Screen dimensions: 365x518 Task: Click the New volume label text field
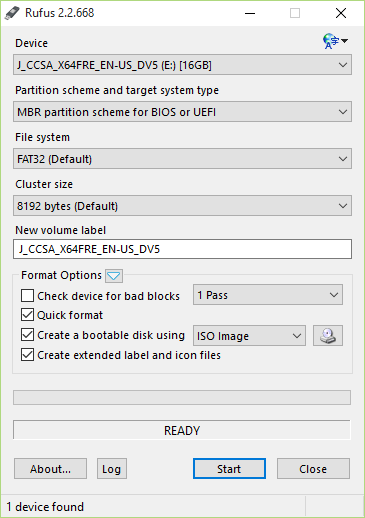pyautogui.click(x=182, y=249)
